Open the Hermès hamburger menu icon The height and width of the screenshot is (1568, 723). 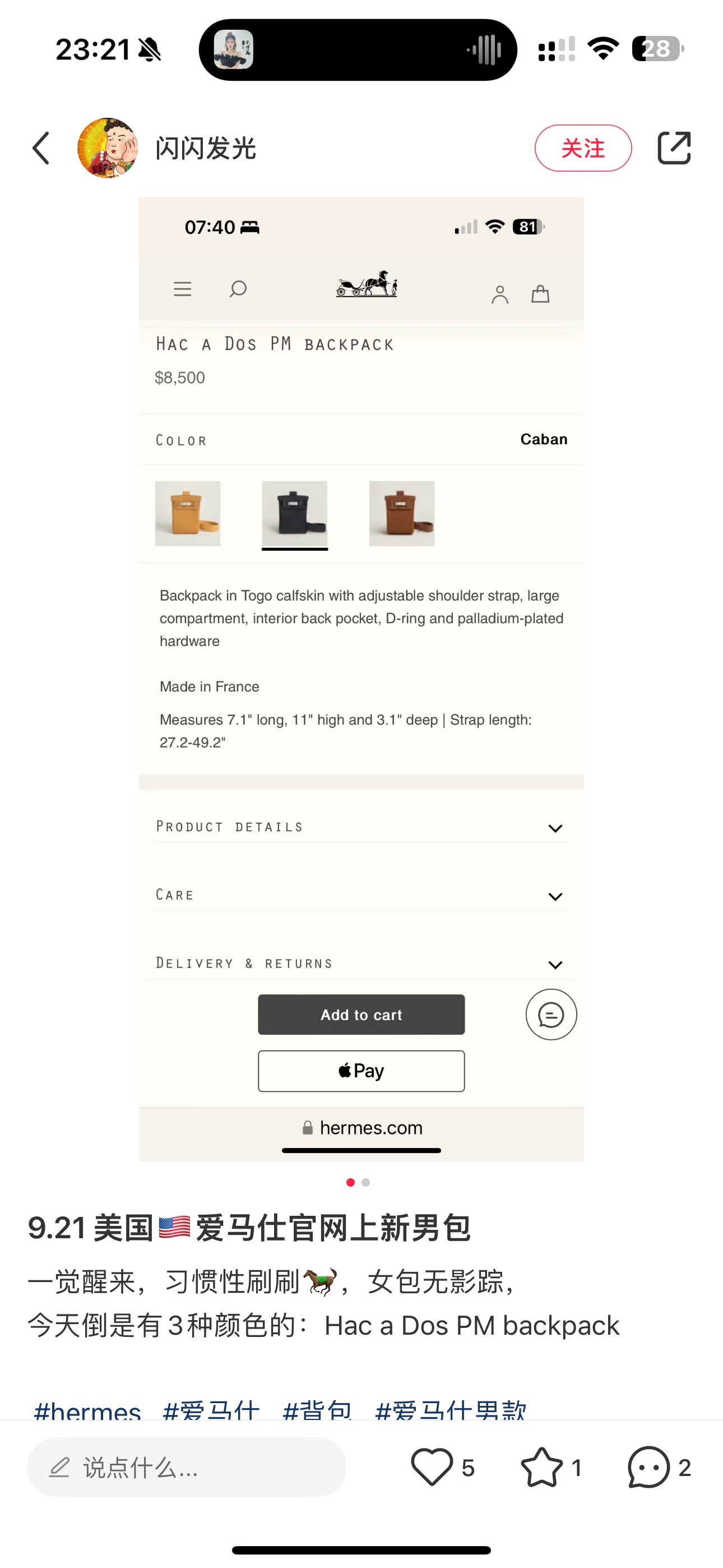coord(183,288)
